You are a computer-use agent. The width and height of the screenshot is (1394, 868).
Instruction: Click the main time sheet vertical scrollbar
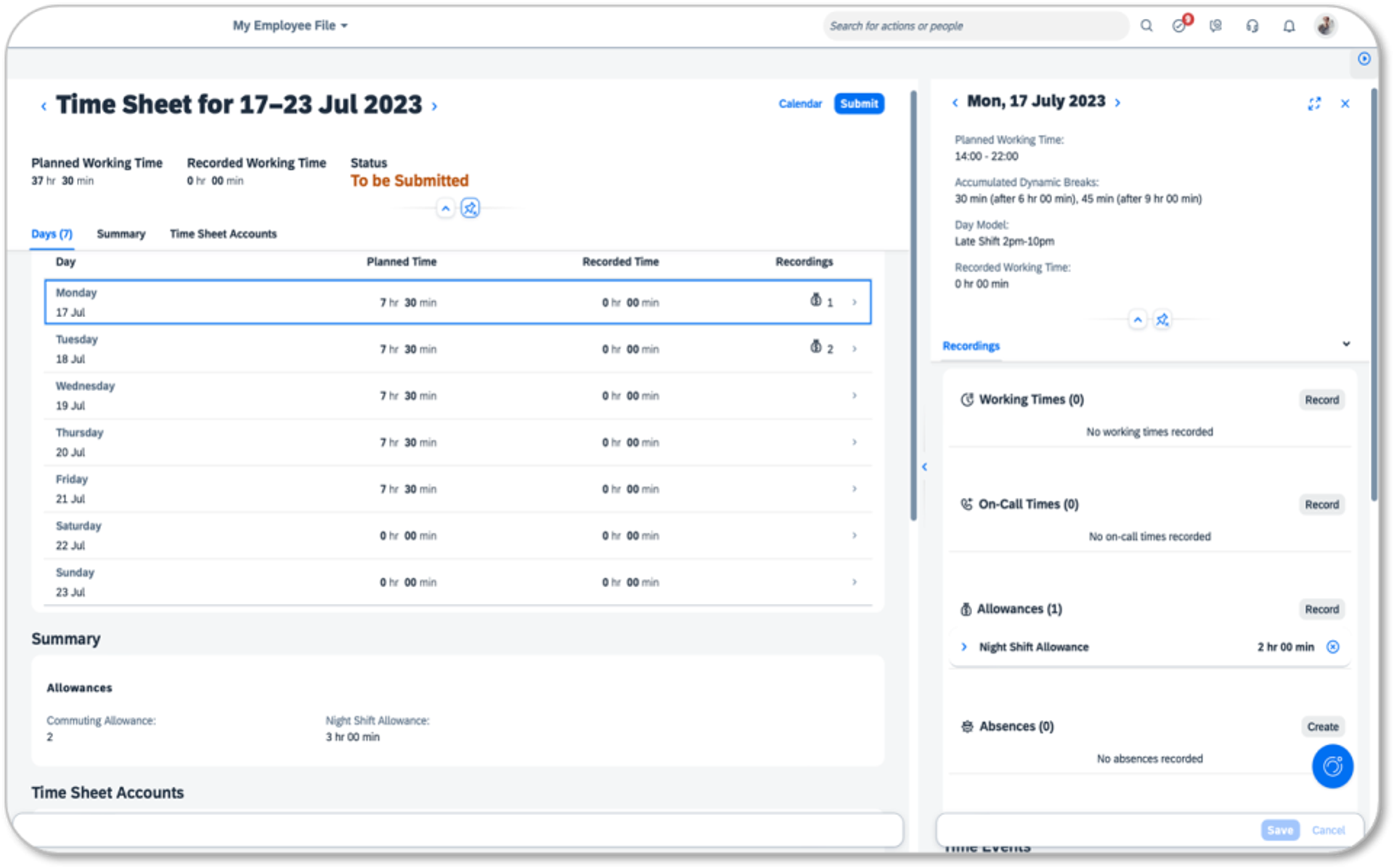click(x=913, y=305)
